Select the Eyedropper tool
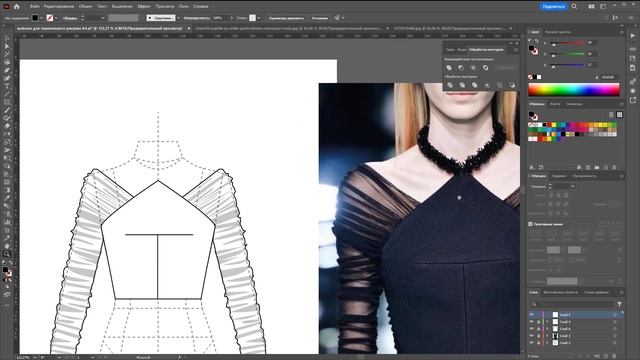The width and height of the screenshot is (640, 360). point(7,198)
